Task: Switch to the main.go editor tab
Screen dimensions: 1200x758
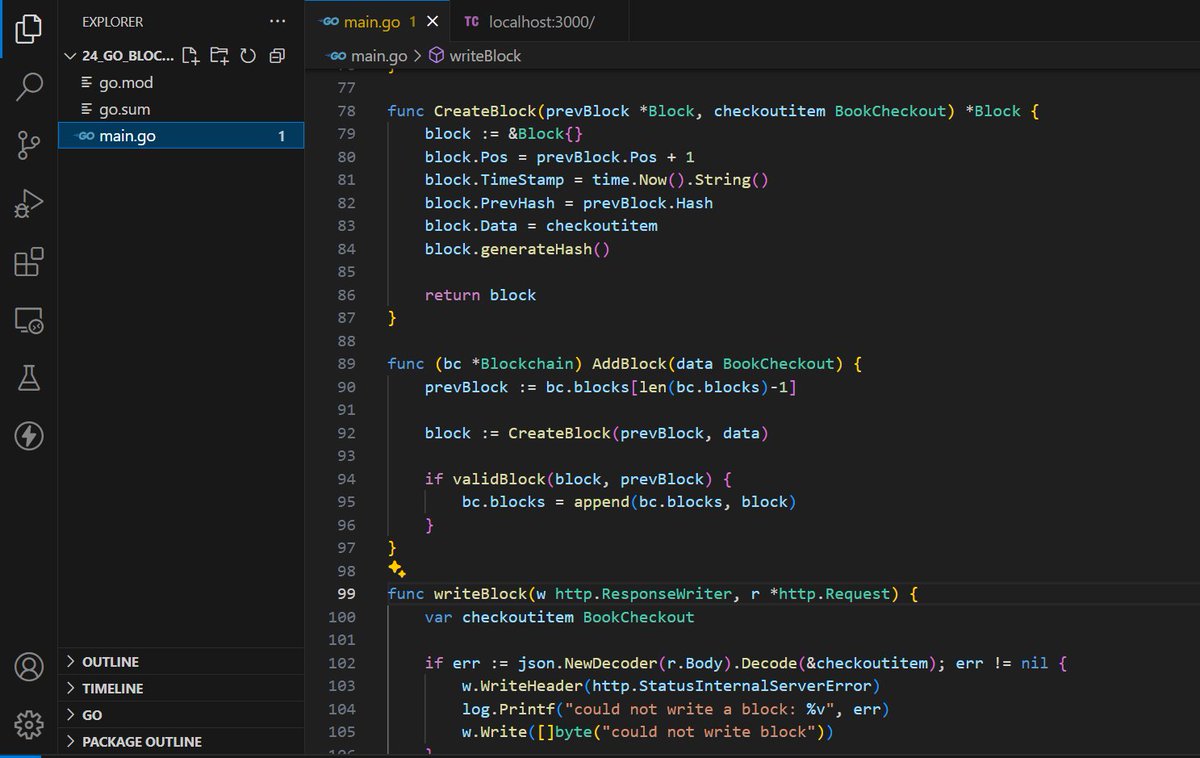Action: pyautogui.click(x=377, y=21)
